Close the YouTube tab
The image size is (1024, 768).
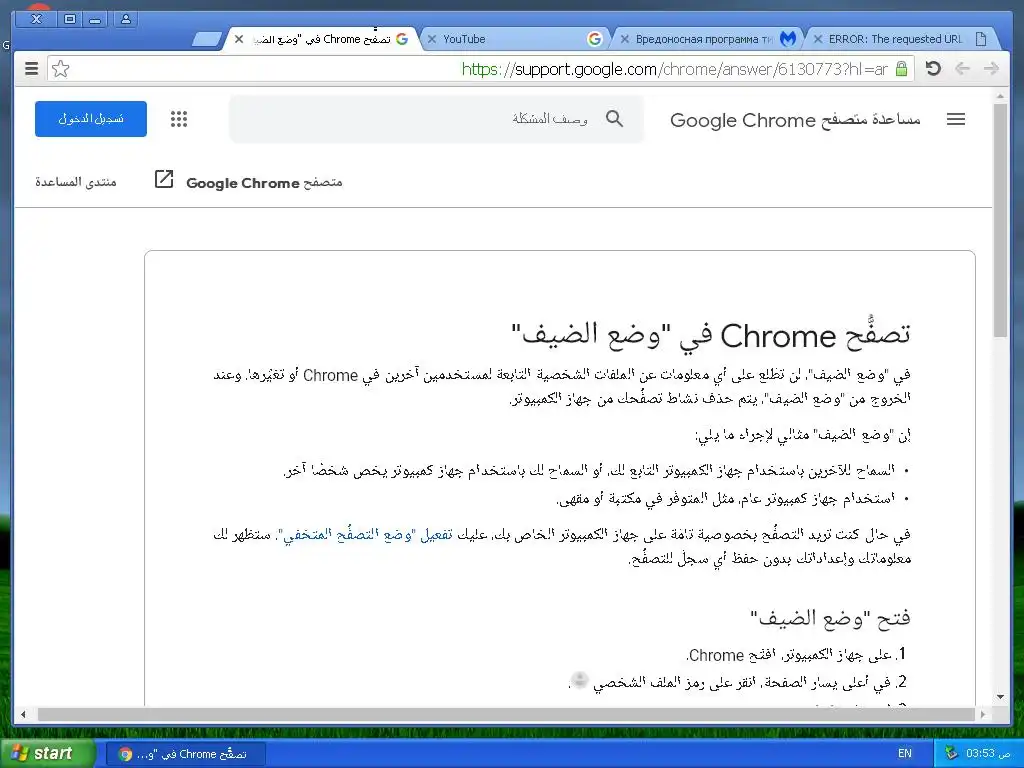[432, 39]
